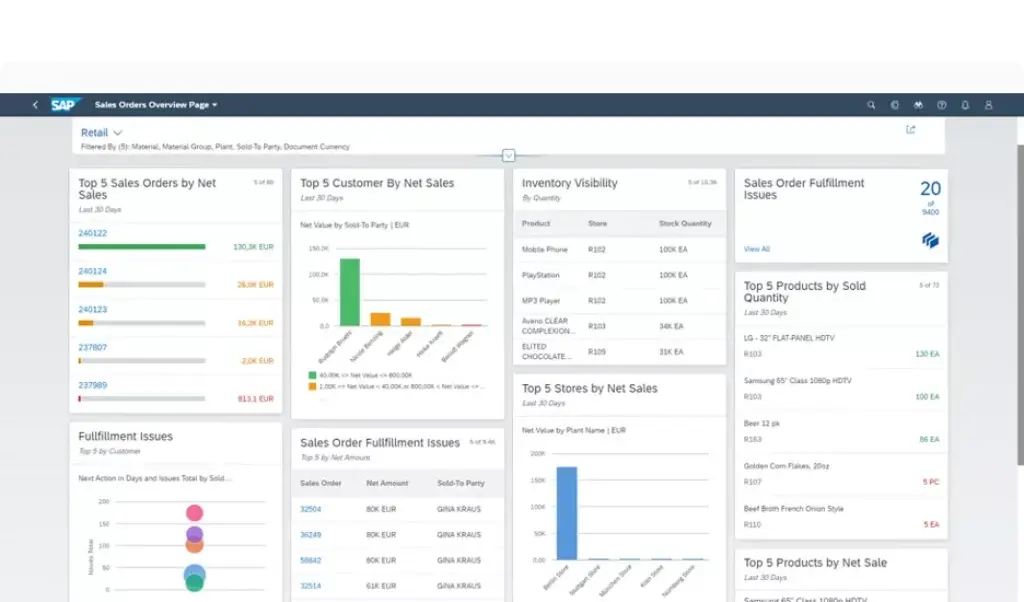Click the green progress bar for order 240122

click(x=142, y=247)
